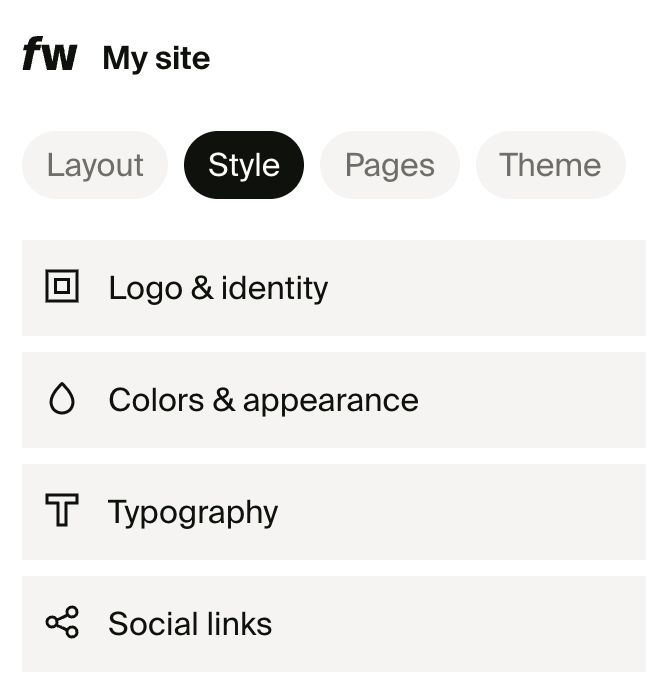Expand the Logo & identity row panel

[334, 288]
